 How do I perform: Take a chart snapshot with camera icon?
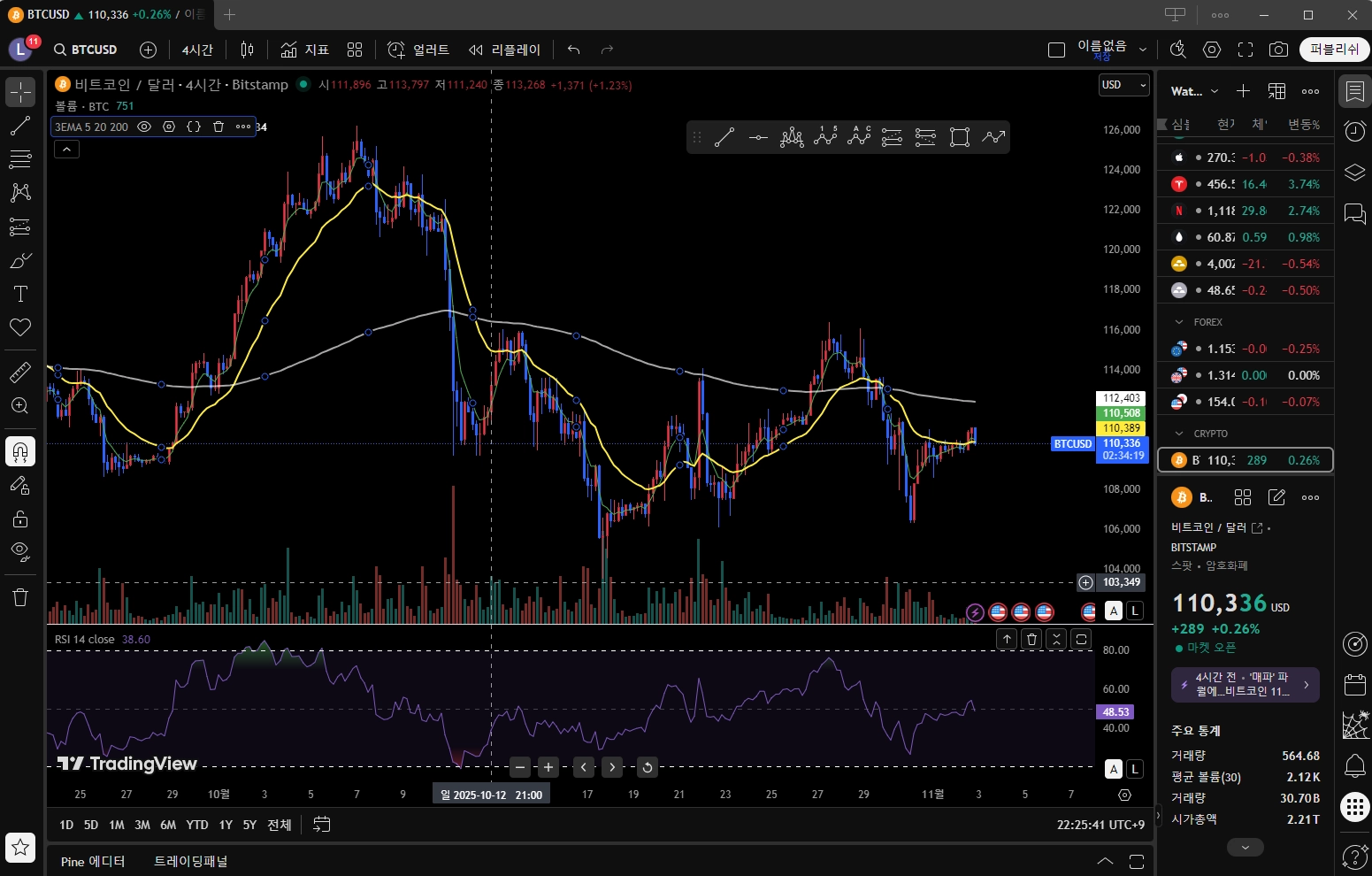[1278, 50]
